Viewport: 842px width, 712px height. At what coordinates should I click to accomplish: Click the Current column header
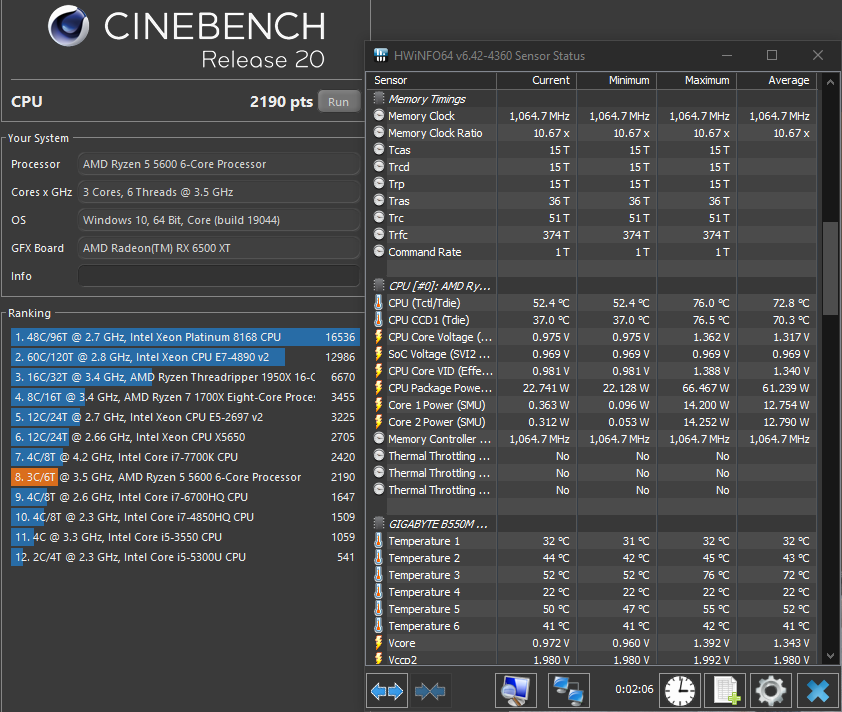(x=537, y=80)
